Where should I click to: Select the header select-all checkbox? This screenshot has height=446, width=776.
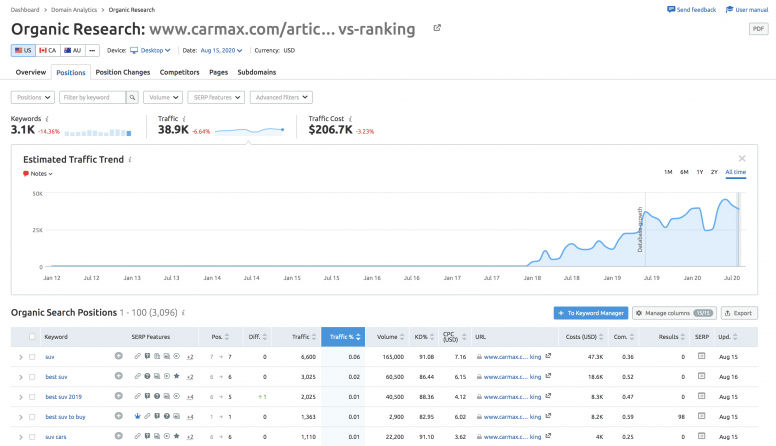[32, 337]
